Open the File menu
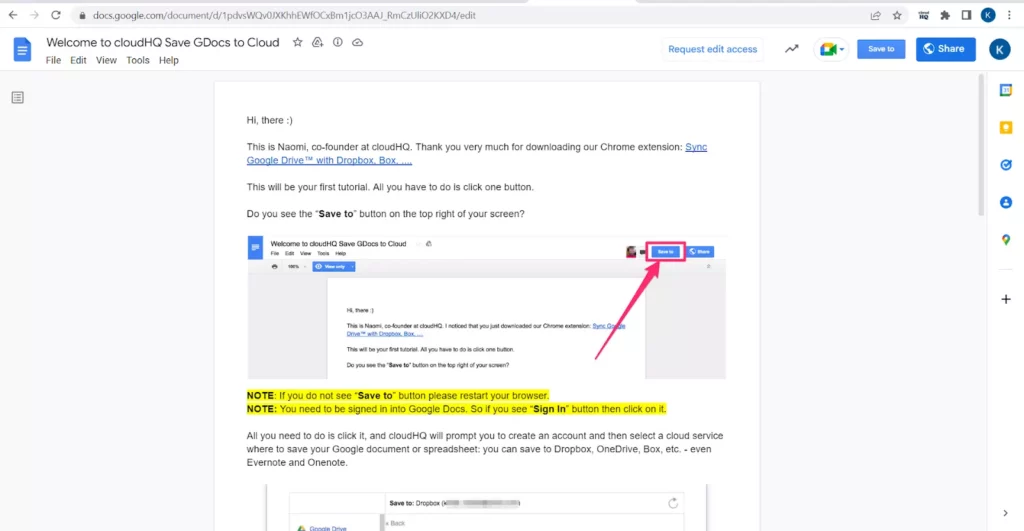 pyautogui.click(x=54, y=60)
